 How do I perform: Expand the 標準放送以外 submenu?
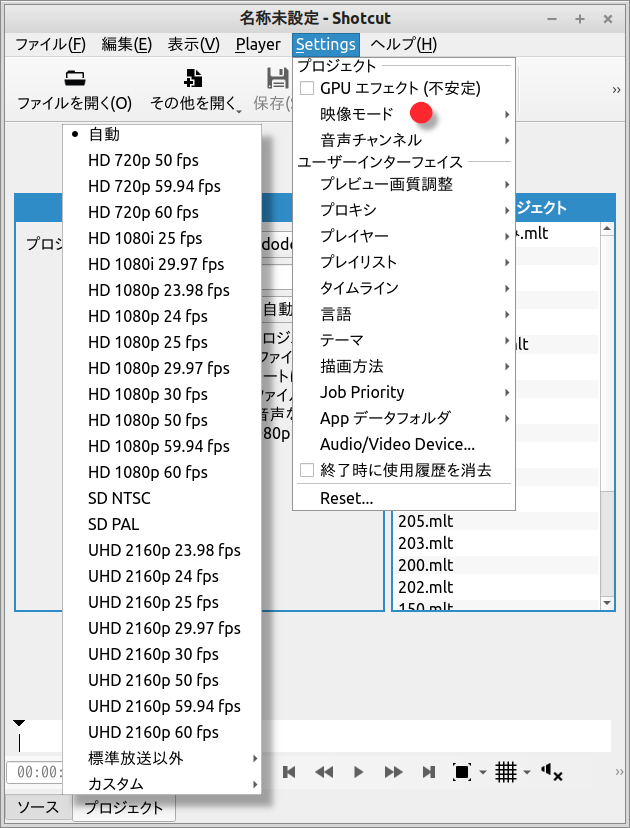(136, 758)
